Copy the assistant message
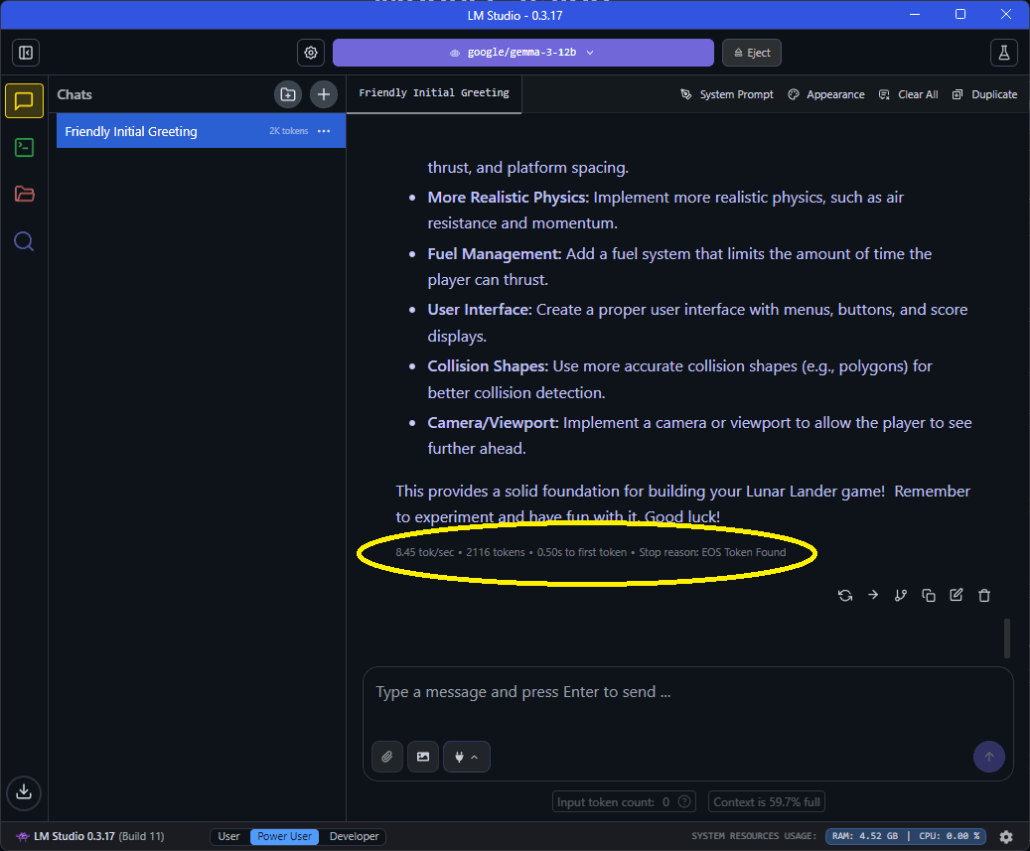The image size is (1030, 851). (928, 596)
